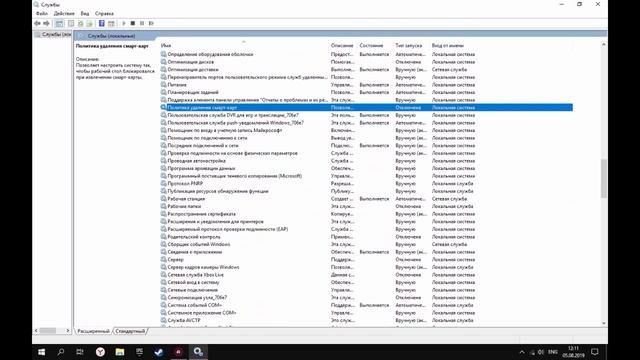640x360 pixels.
Task: Open the notification center icon
Action: [x=595, y=352]
